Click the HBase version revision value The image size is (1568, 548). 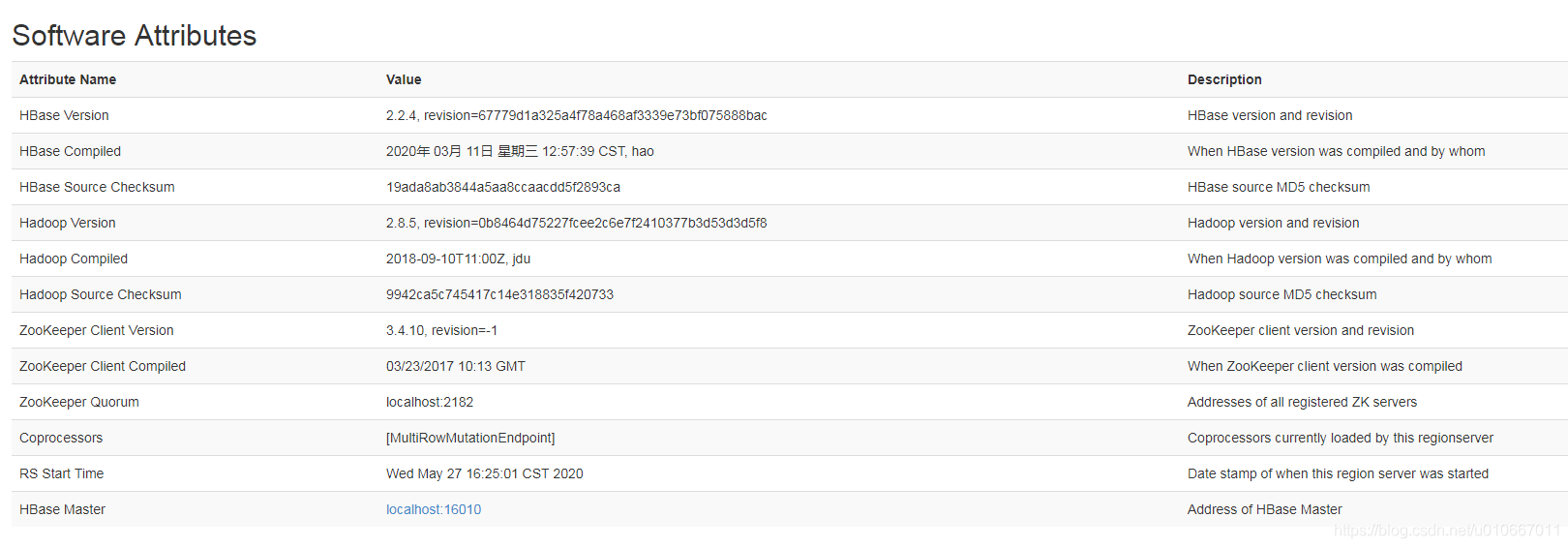coord(577,115)
